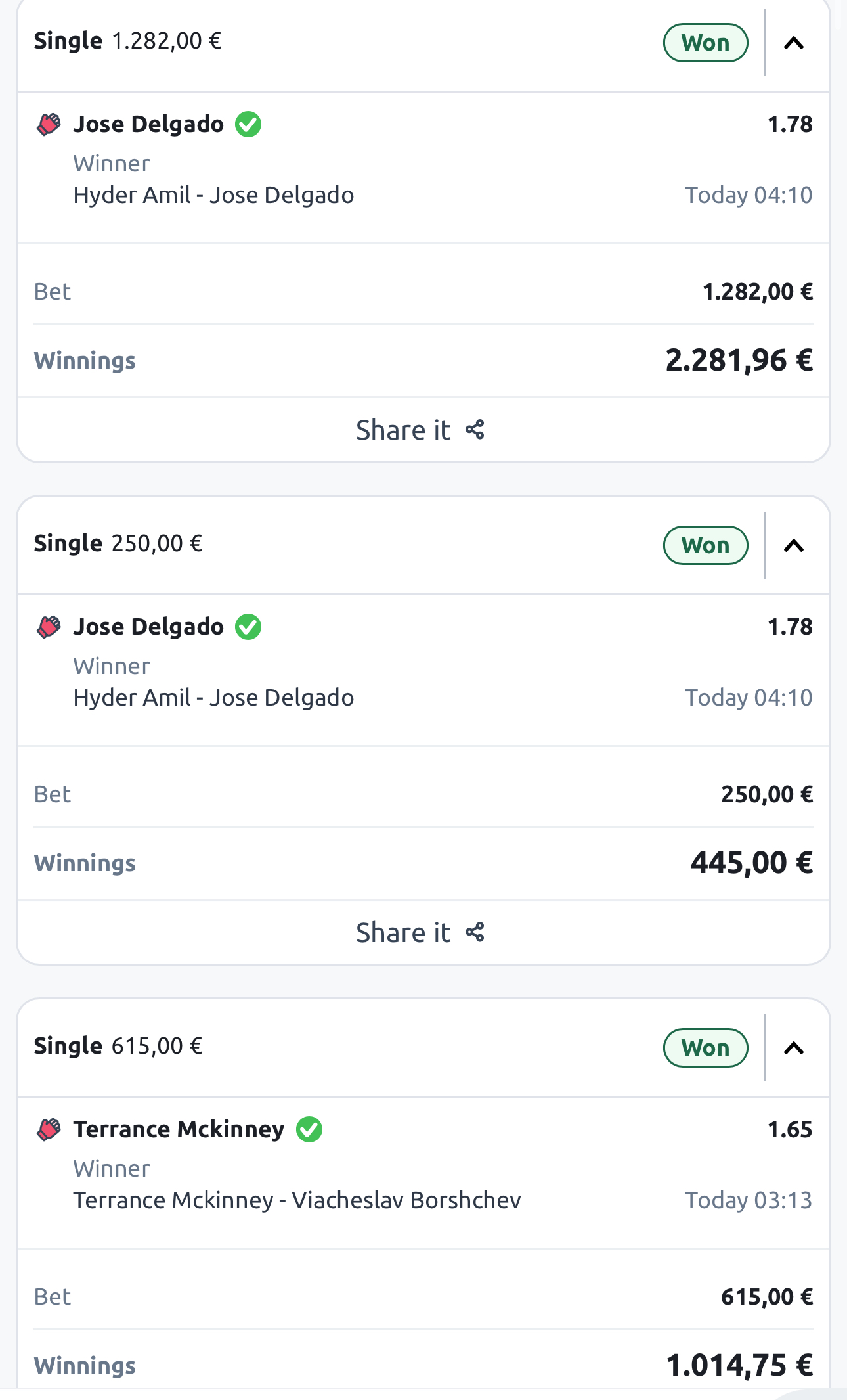Viewport: 847px width, 1400px height.
Task: Click boxing glove icon on 1.282,00 € bet
Action: [x=49, y=124]
